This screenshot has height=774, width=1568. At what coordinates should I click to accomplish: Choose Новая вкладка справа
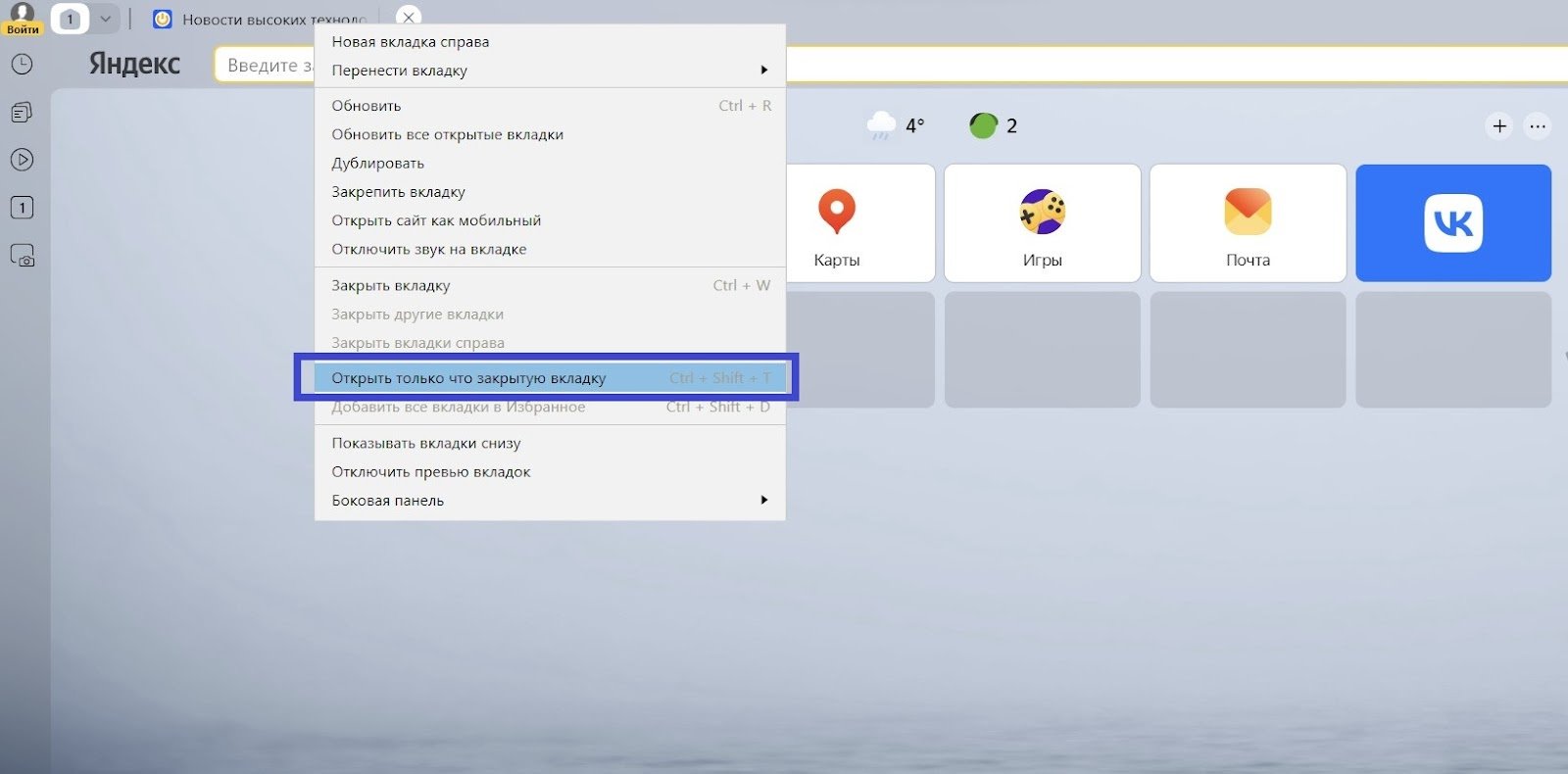pos(550,41)
